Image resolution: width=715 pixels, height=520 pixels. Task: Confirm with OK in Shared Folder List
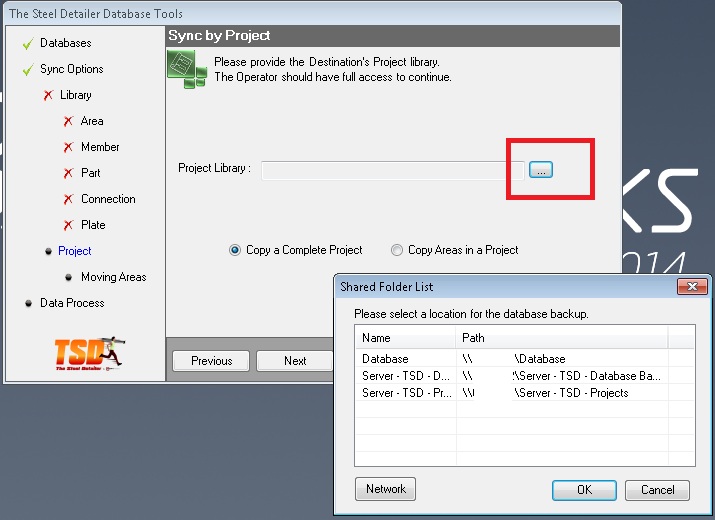[584, 490]
